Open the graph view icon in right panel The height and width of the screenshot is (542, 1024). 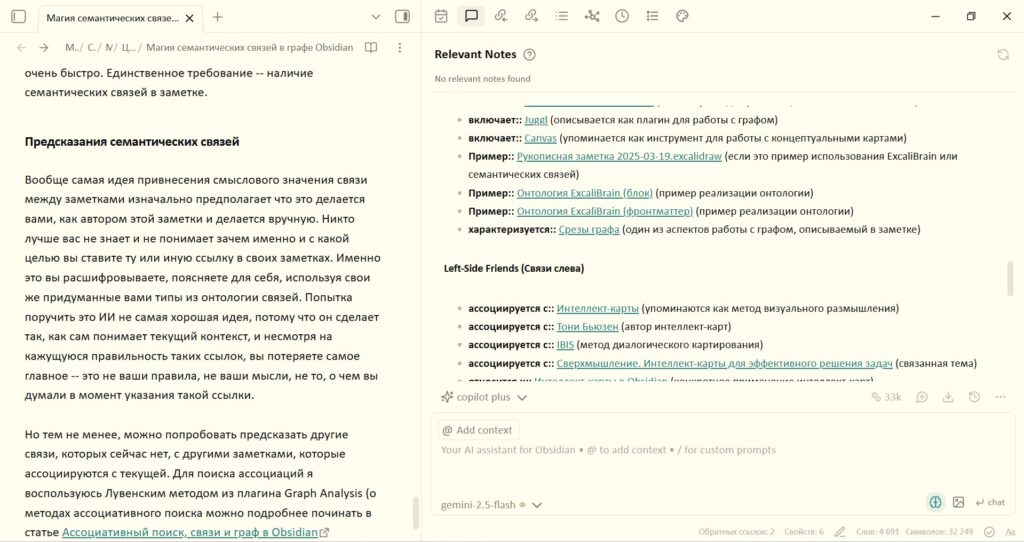(x=592, y=16)
